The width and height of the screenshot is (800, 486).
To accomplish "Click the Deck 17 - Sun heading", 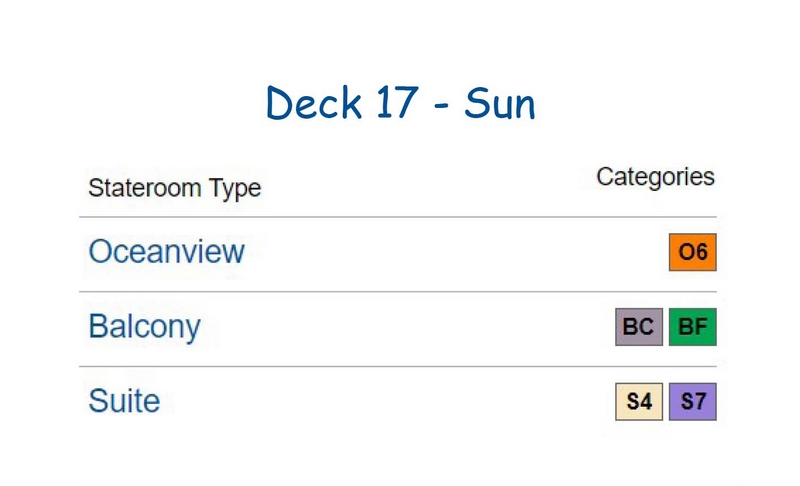I will pyautogui.click(x=401, y=103).
